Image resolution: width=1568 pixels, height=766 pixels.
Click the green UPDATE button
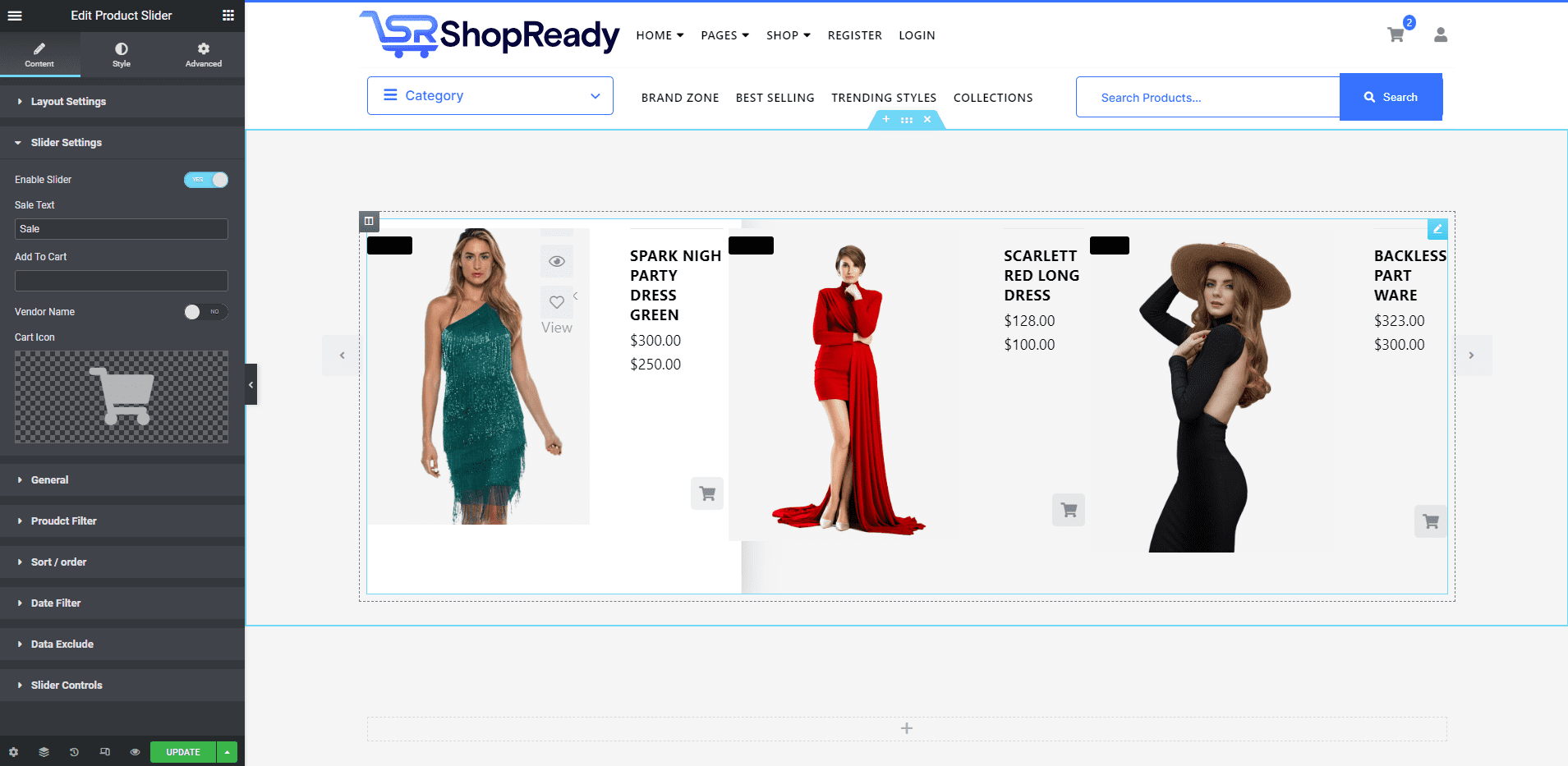pyautogui.click(x=182, y=752)
